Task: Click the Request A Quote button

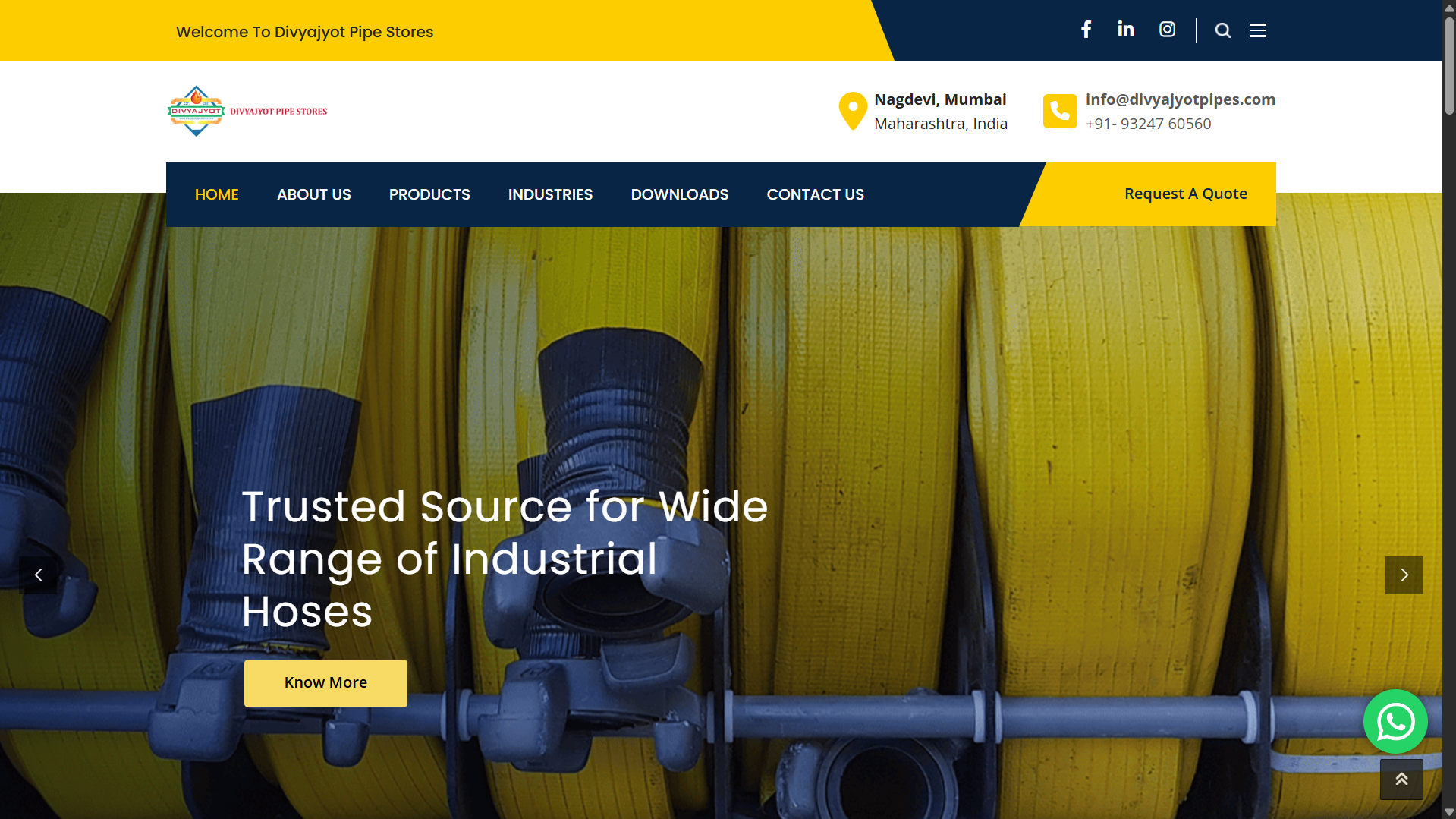Action: (x=1185, y=194)
